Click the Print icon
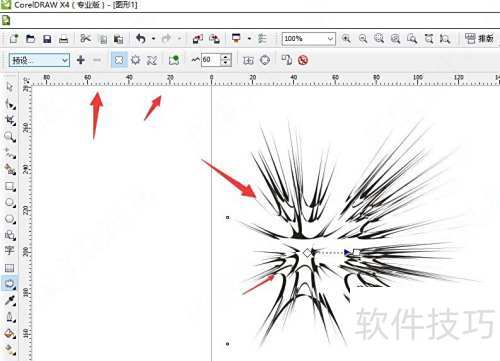The image size is (500, 361). [63, 39]
